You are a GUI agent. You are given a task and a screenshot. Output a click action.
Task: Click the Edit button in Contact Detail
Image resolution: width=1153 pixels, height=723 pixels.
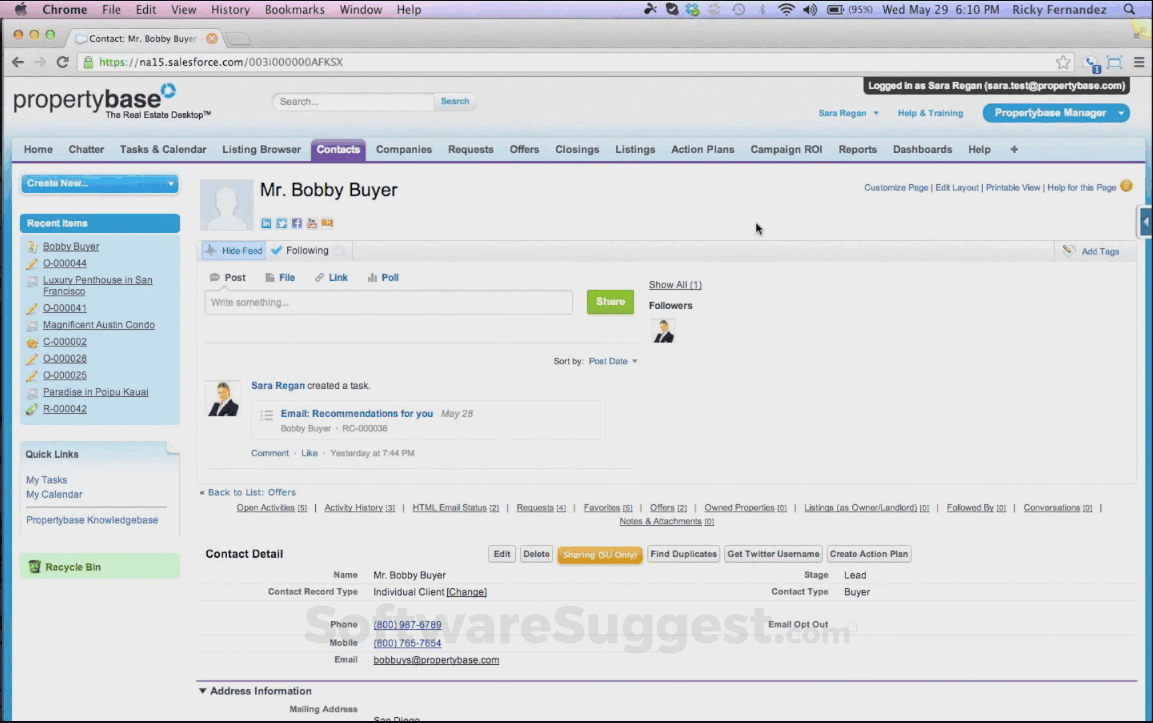(x=501, y=553)
